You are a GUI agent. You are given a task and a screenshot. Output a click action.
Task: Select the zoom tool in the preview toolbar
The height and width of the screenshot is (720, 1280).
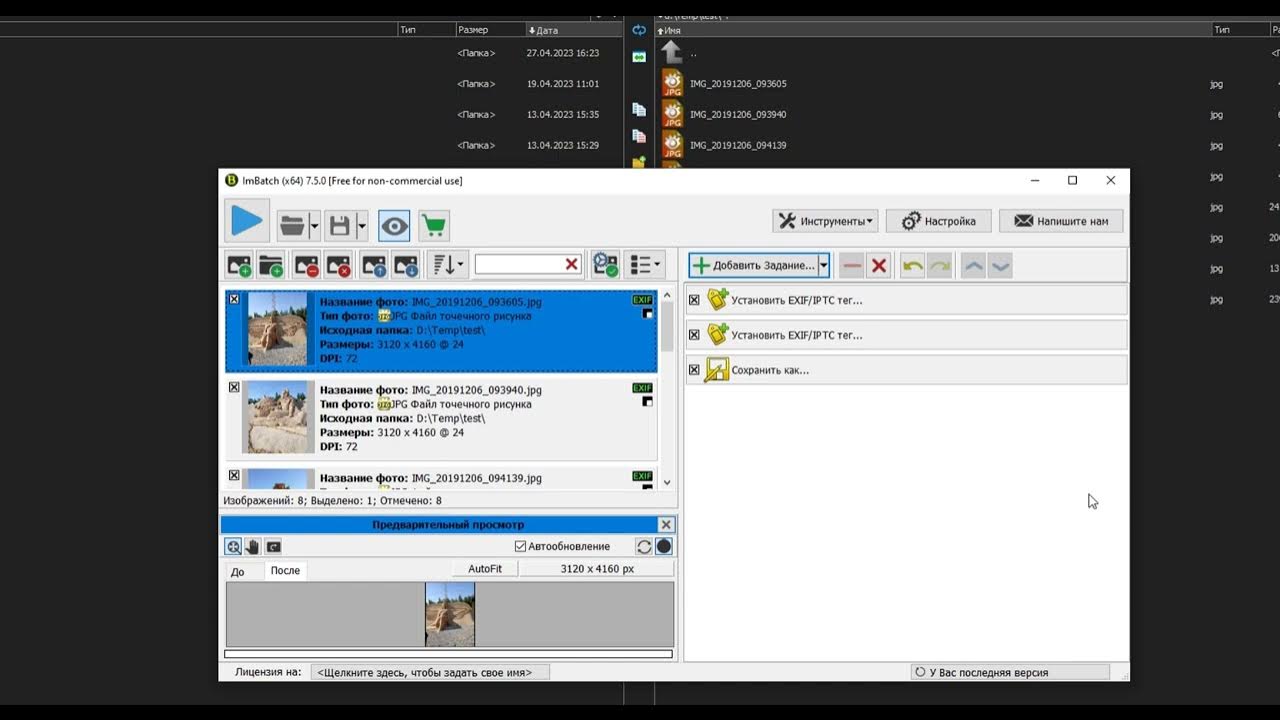[x=233, y=547]
